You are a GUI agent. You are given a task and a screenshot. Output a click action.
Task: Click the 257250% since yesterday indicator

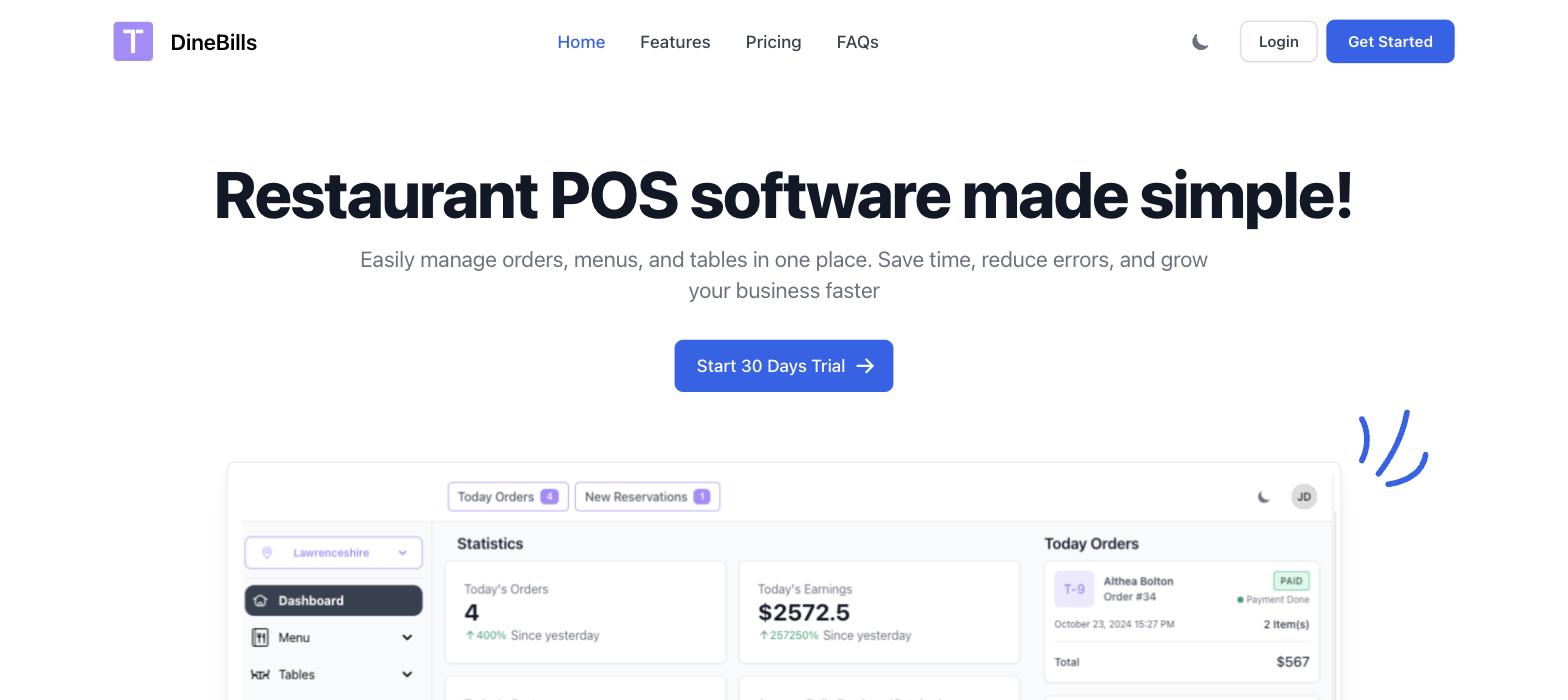834,635
